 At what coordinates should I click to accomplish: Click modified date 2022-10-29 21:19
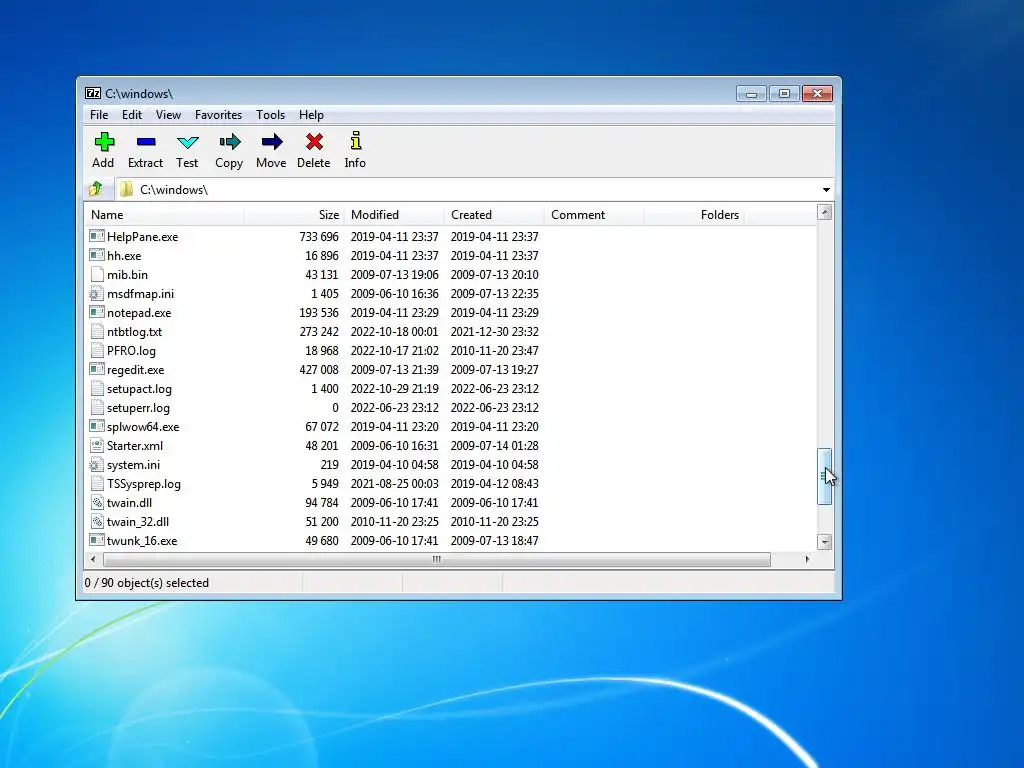pos(394,389)
